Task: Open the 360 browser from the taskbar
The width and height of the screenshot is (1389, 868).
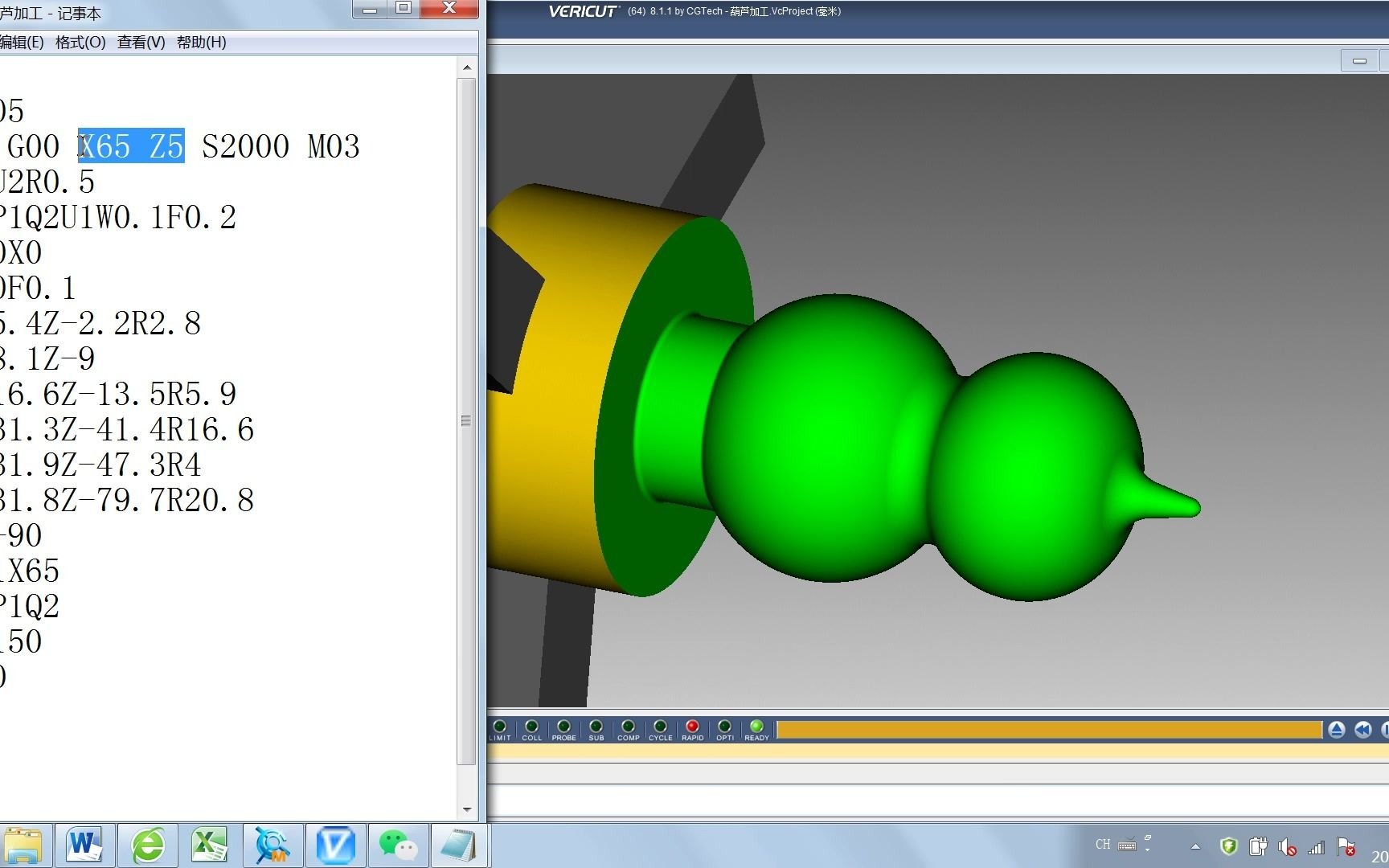Action: 147,845
